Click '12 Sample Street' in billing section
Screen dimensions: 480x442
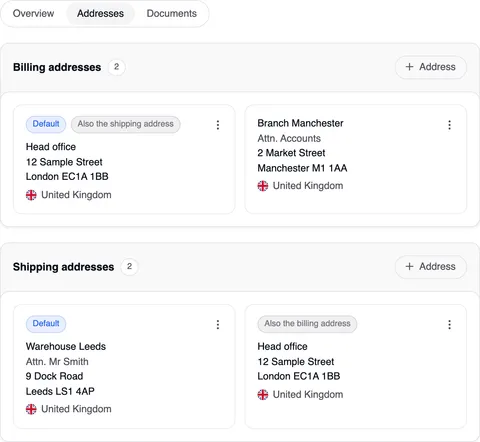click(64, 162)
